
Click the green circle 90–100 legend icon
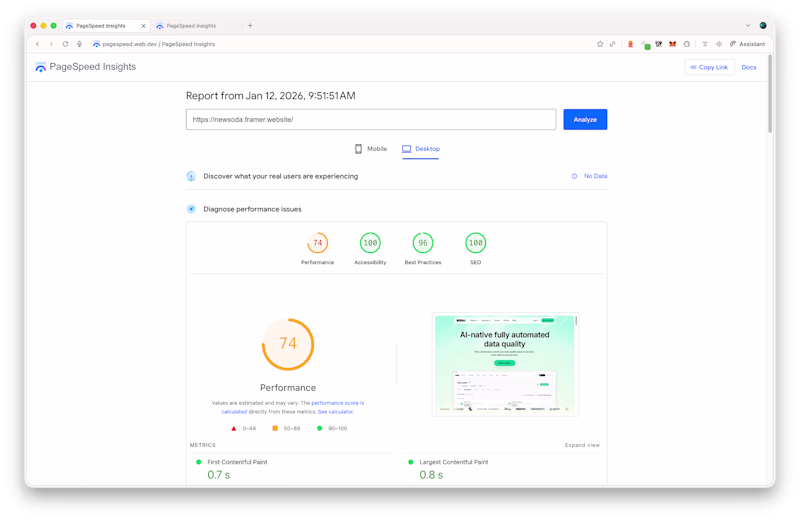pyautogui.click(x=319, y=428)
